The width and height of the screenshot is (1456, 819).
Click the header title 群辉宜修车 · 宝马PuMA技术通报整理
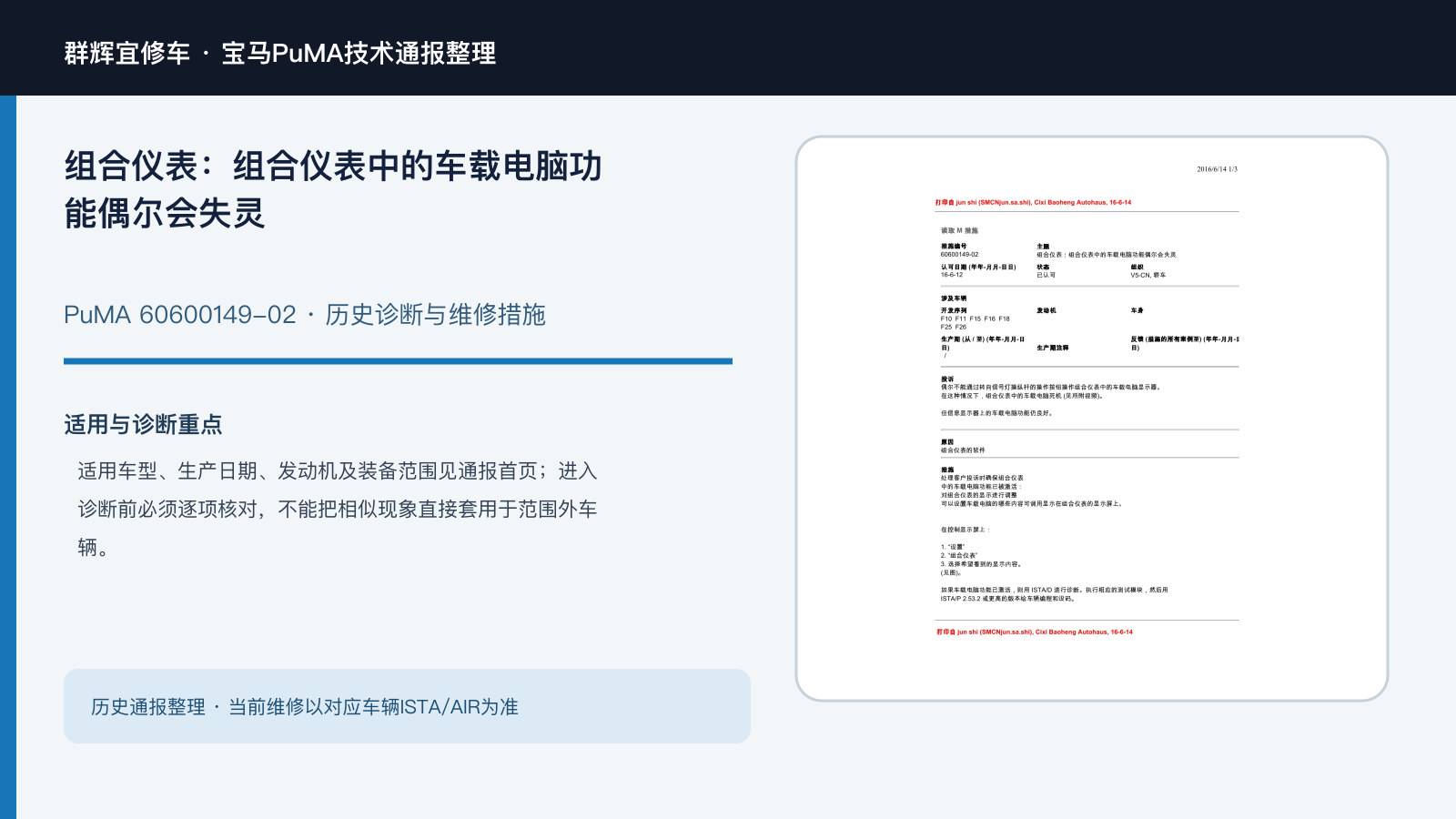[x=280, y=53]
